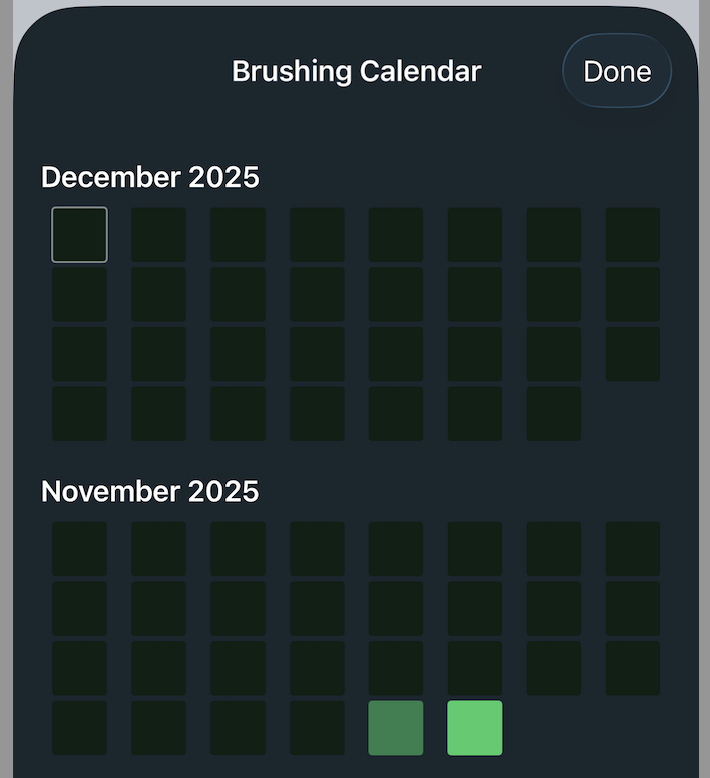Image resolution: width=710 pixels, height=778 pixels.
Task: Select the last square in December's top row
Action: (x=632, y=235)
